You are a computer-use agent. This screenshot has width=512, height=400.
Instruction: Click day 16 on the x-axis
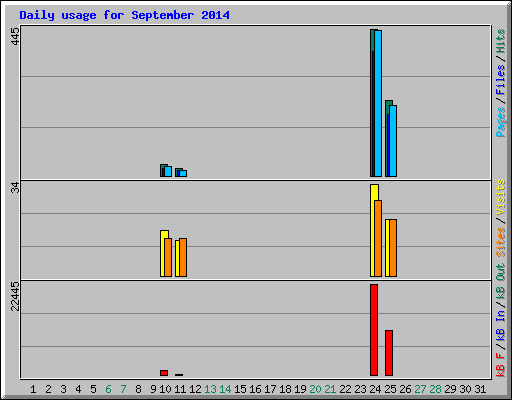(255, 389)
